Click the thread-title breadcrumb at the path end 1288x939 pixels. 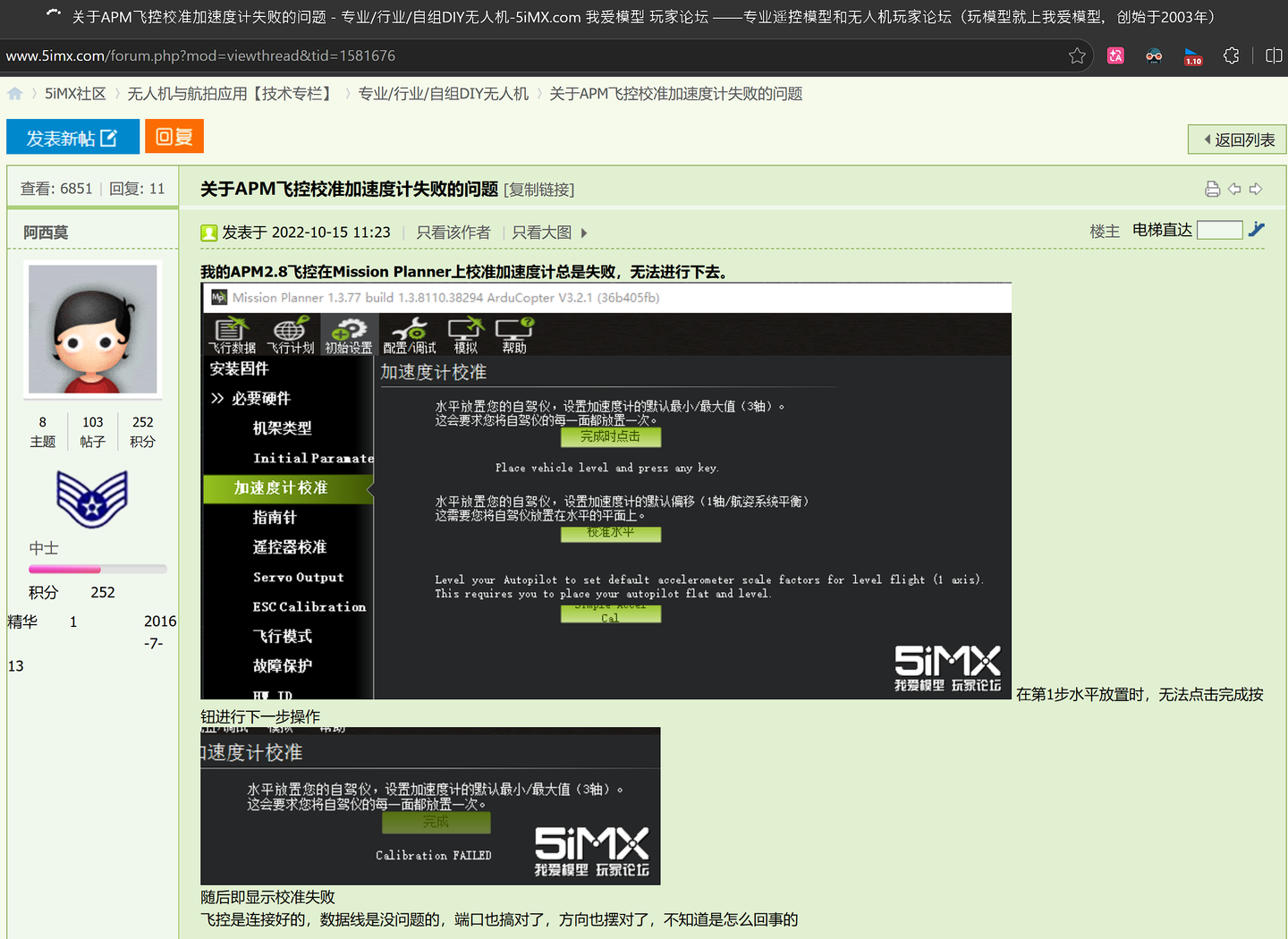[x=676, y=94]
